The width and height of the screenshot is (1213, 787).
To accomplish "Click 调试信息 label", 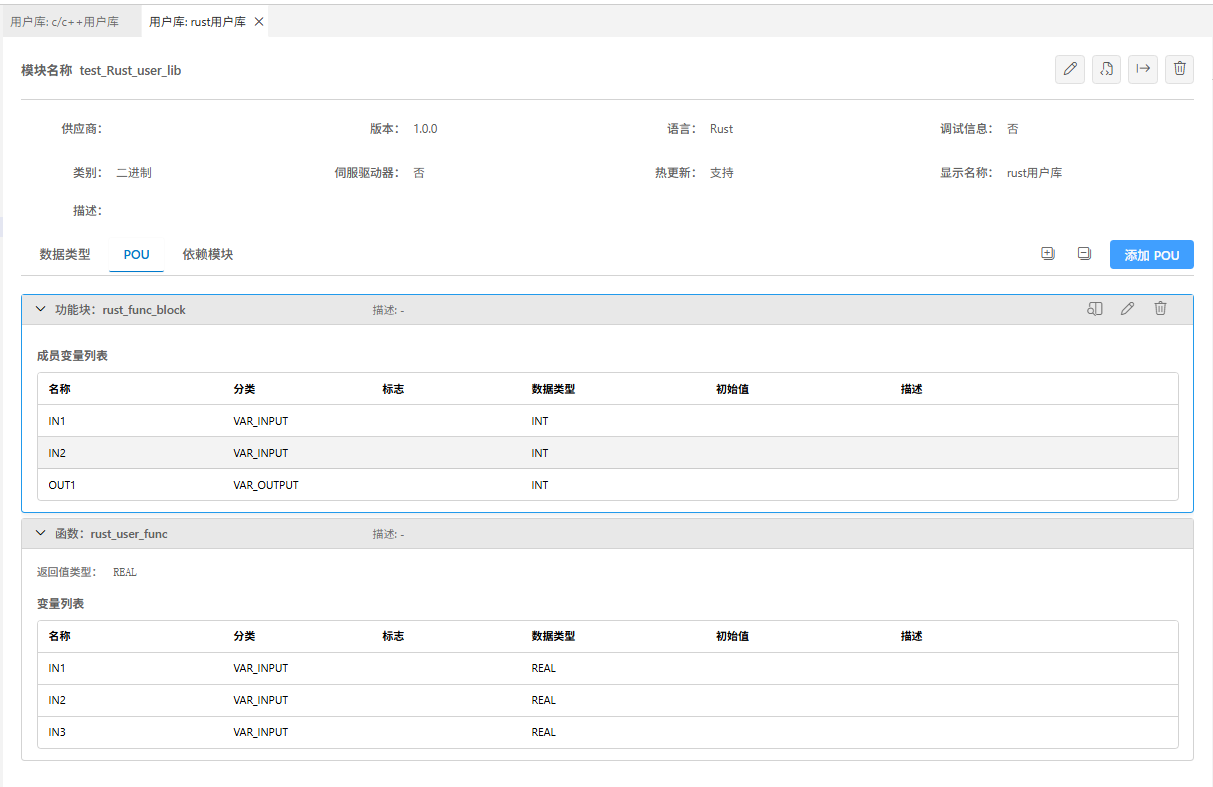I will (965, 129).
